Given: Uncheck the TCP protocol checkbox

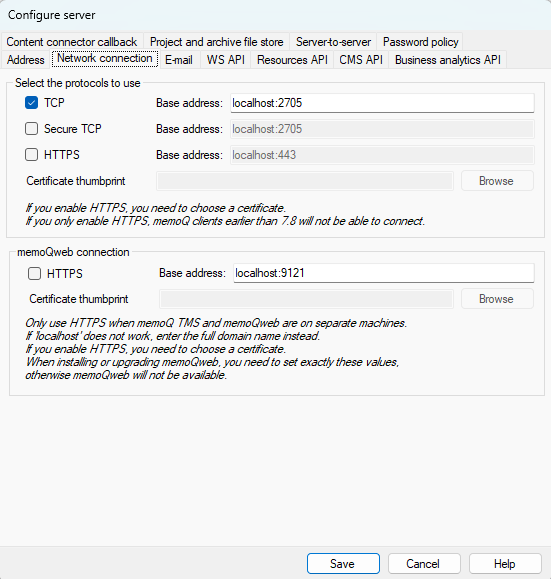Looking at the screenshot, I should click(31, 103).
